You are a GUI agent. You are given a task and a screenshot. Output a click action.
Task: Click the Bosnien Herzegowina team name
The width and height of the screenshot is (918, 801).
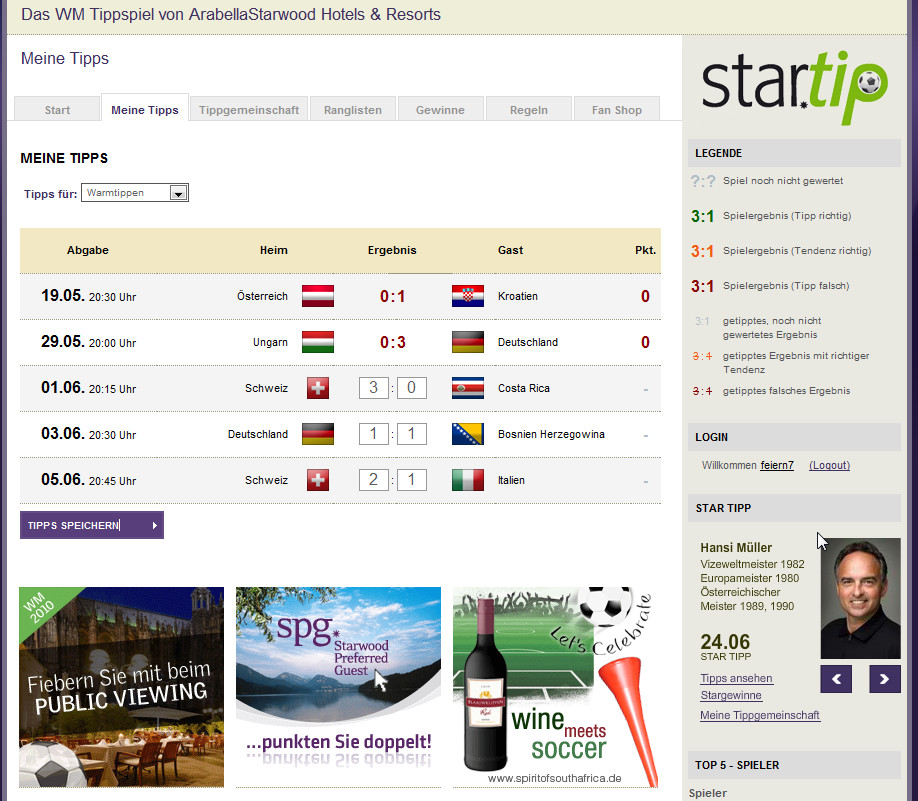tap(551, 434)
